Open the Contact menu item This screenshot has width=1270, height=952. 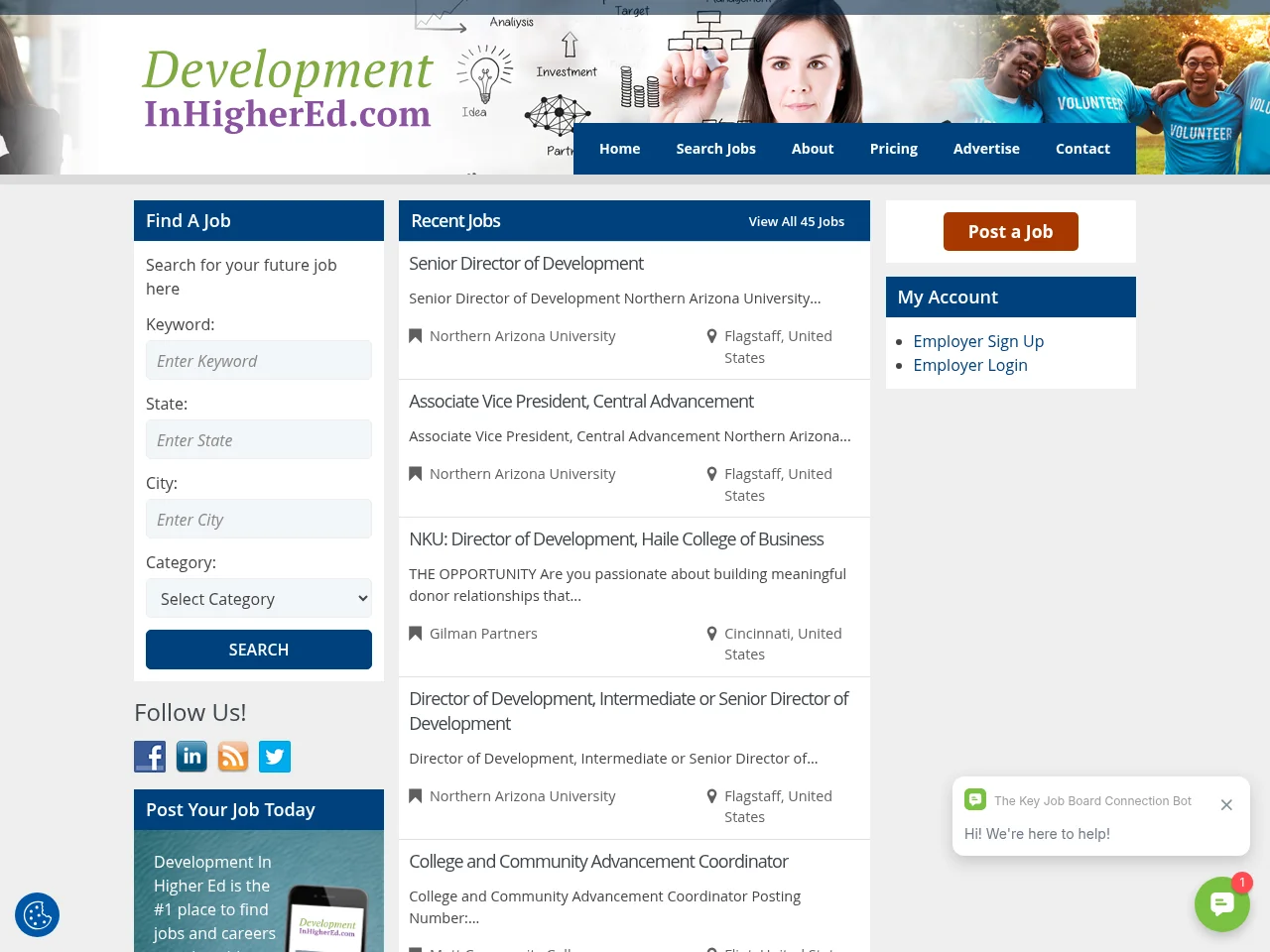(1082, 149)
